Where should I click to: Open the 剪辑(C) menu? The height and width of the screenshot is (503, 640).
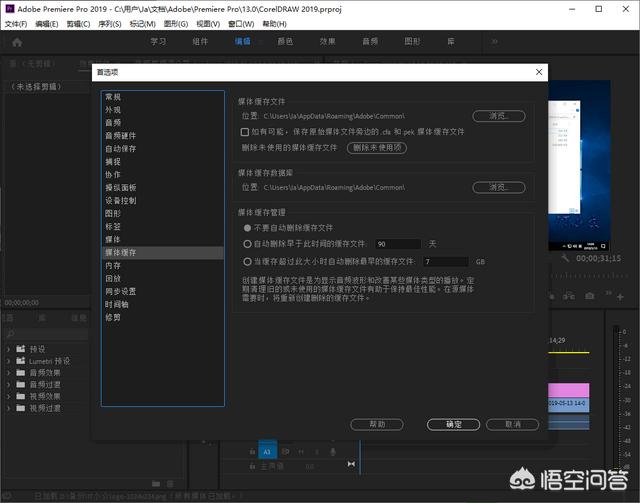click(78, 24)
